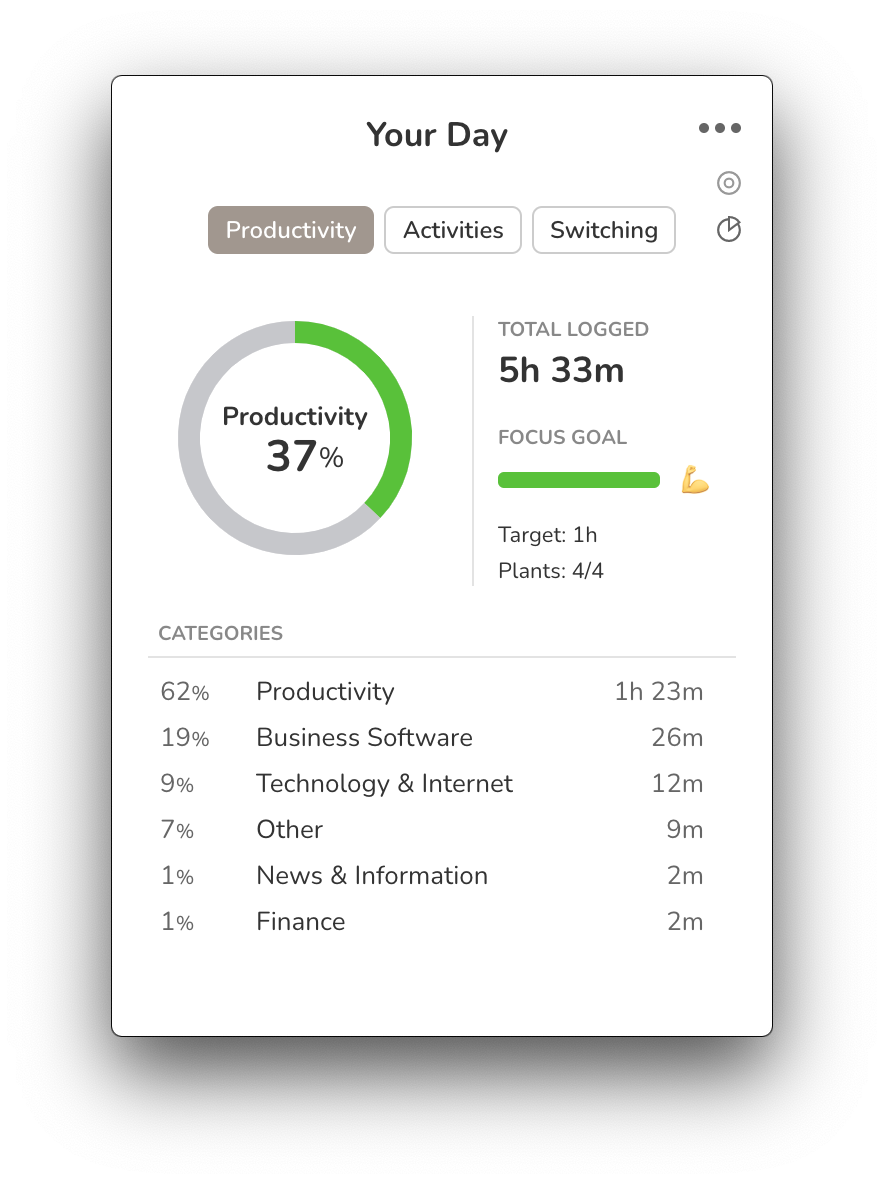
Task: Switch to the Switching tab
Action: [604, 230]
